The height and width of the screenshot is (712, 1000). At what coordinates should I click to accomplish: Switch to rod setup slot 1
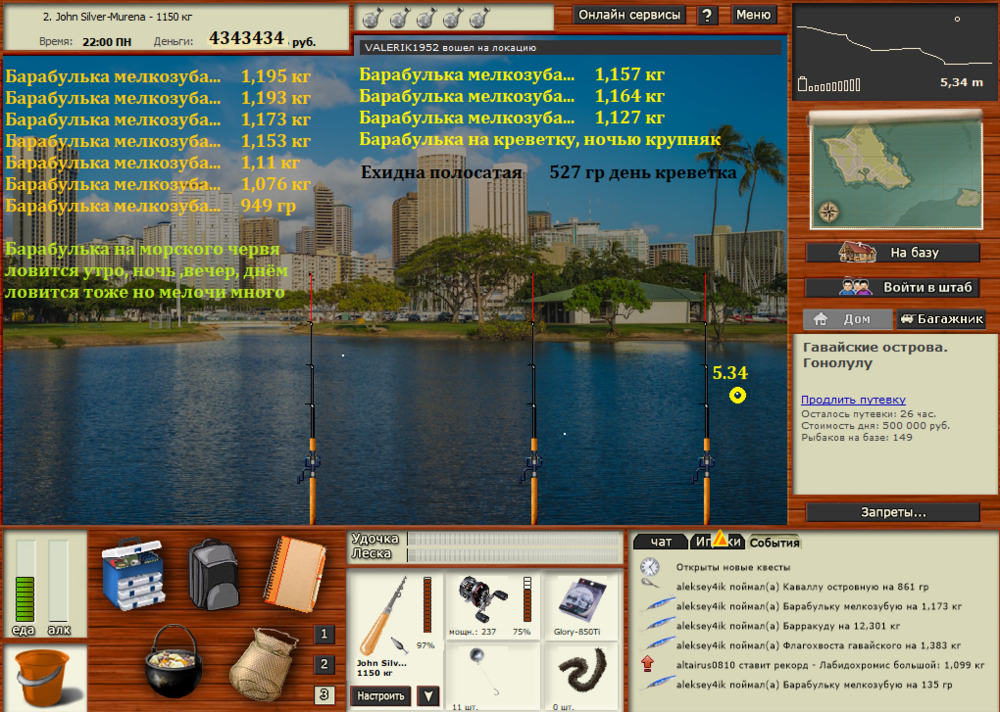pyautogui.click(x=324, y=634)
